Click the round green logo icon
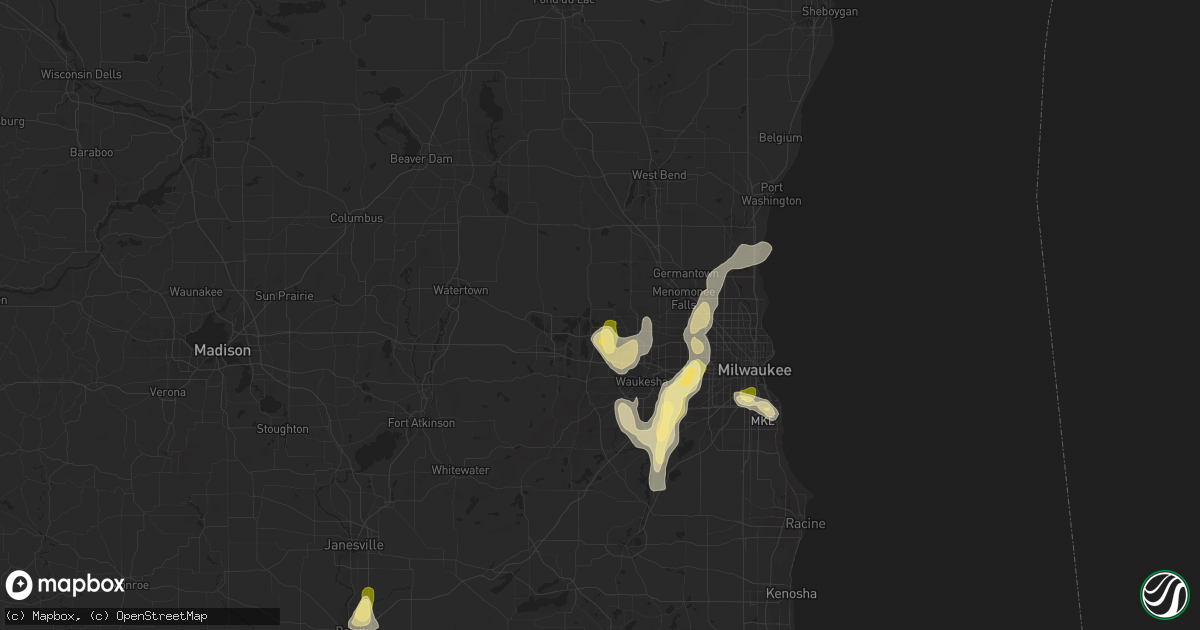Image resolution: width=1200 pixels, height=630 pixels. click(1164, 594)
